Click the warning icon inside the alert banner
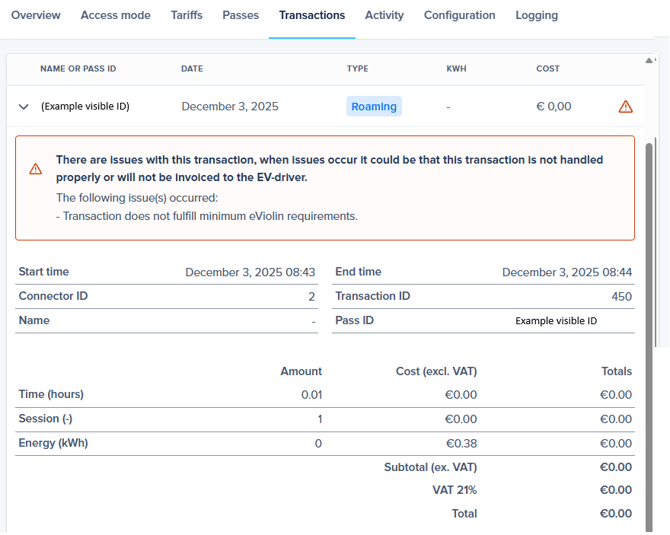Screen dimensions: 670x535 pos(36,169)
